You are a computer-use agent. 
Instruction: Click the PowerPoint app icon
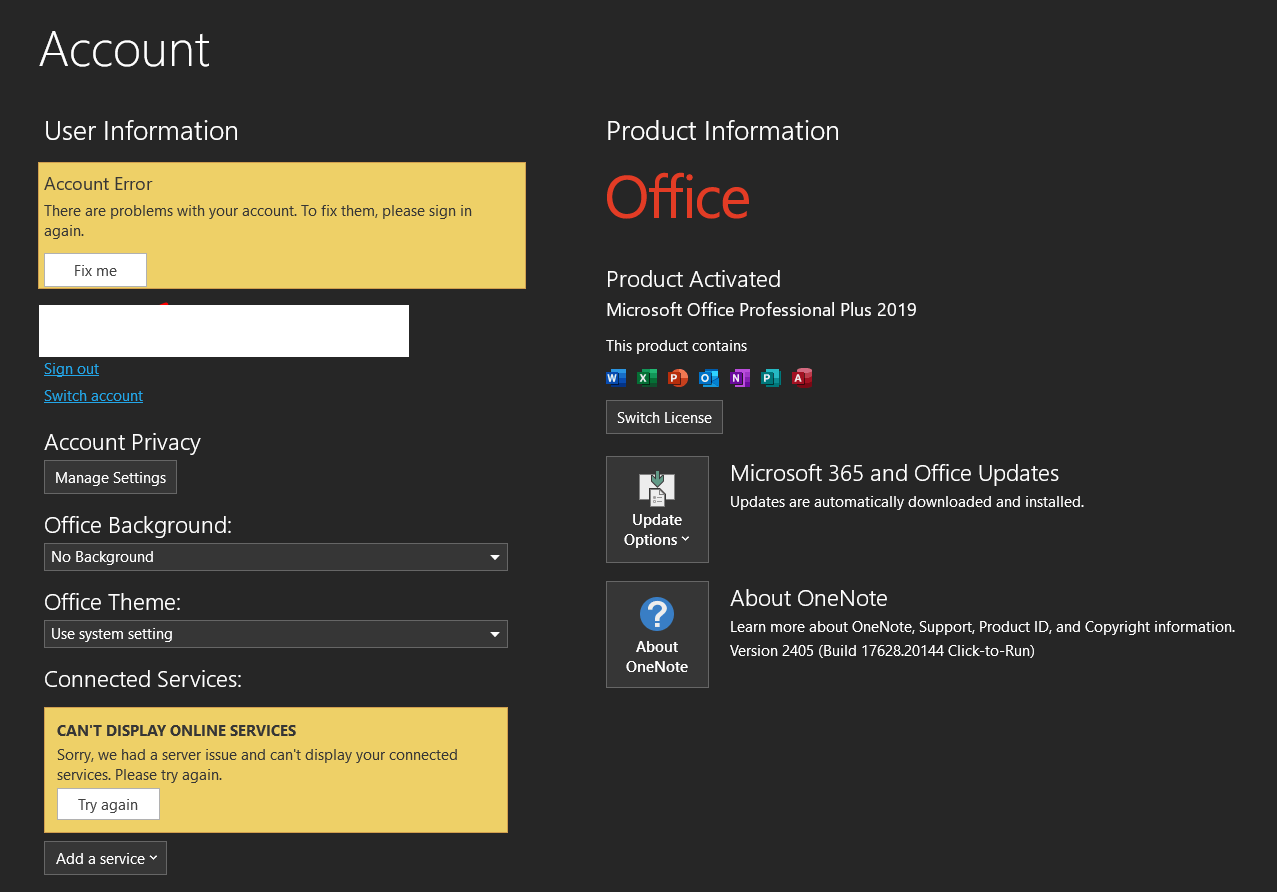coord(678,377)
